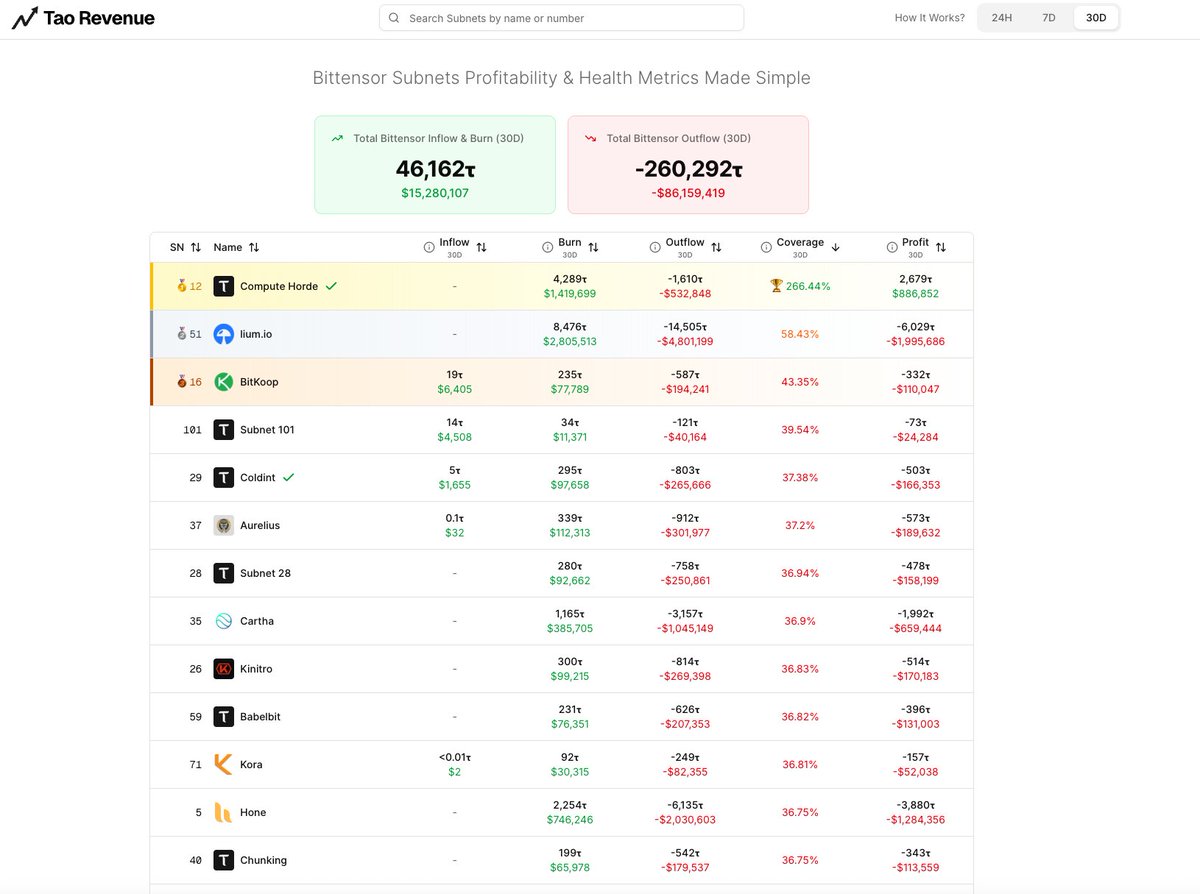The image size is (1200, 894).
Task: Click the $746,246 burn value
Action: click(570, 820)
